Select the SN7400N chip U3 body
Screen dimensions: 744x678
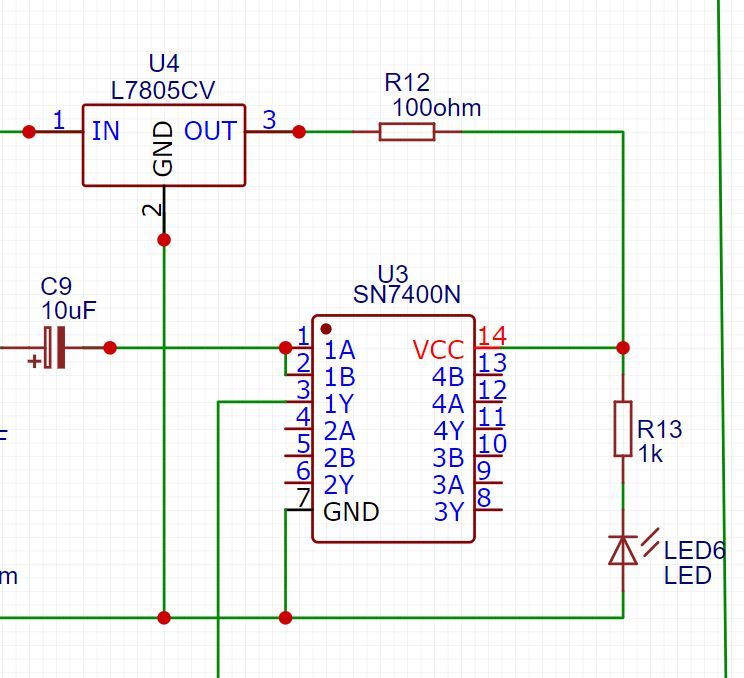[393, 428]
